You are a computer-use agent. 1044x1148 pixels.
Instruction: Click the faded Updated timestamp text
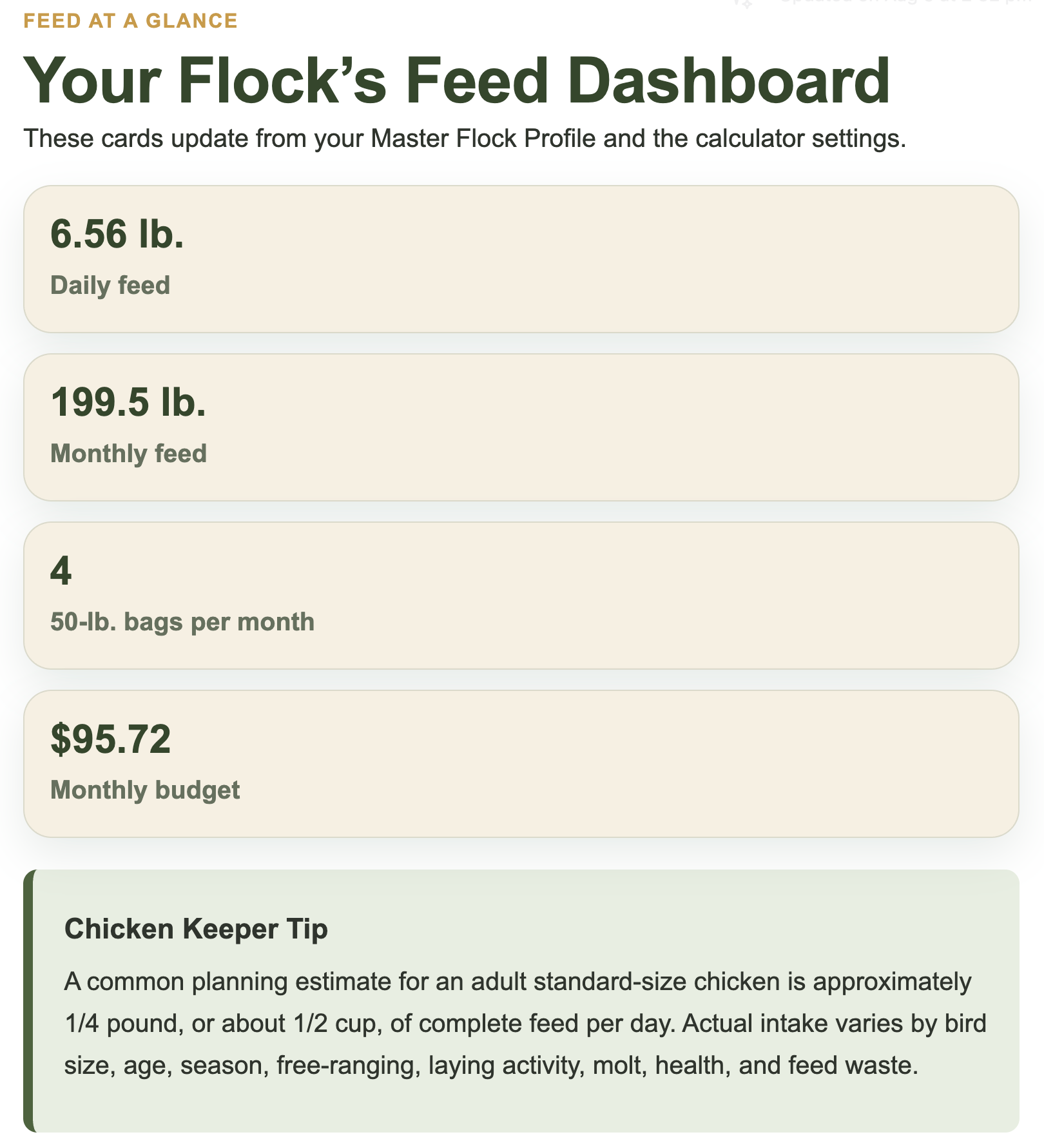tap(909, 2)
